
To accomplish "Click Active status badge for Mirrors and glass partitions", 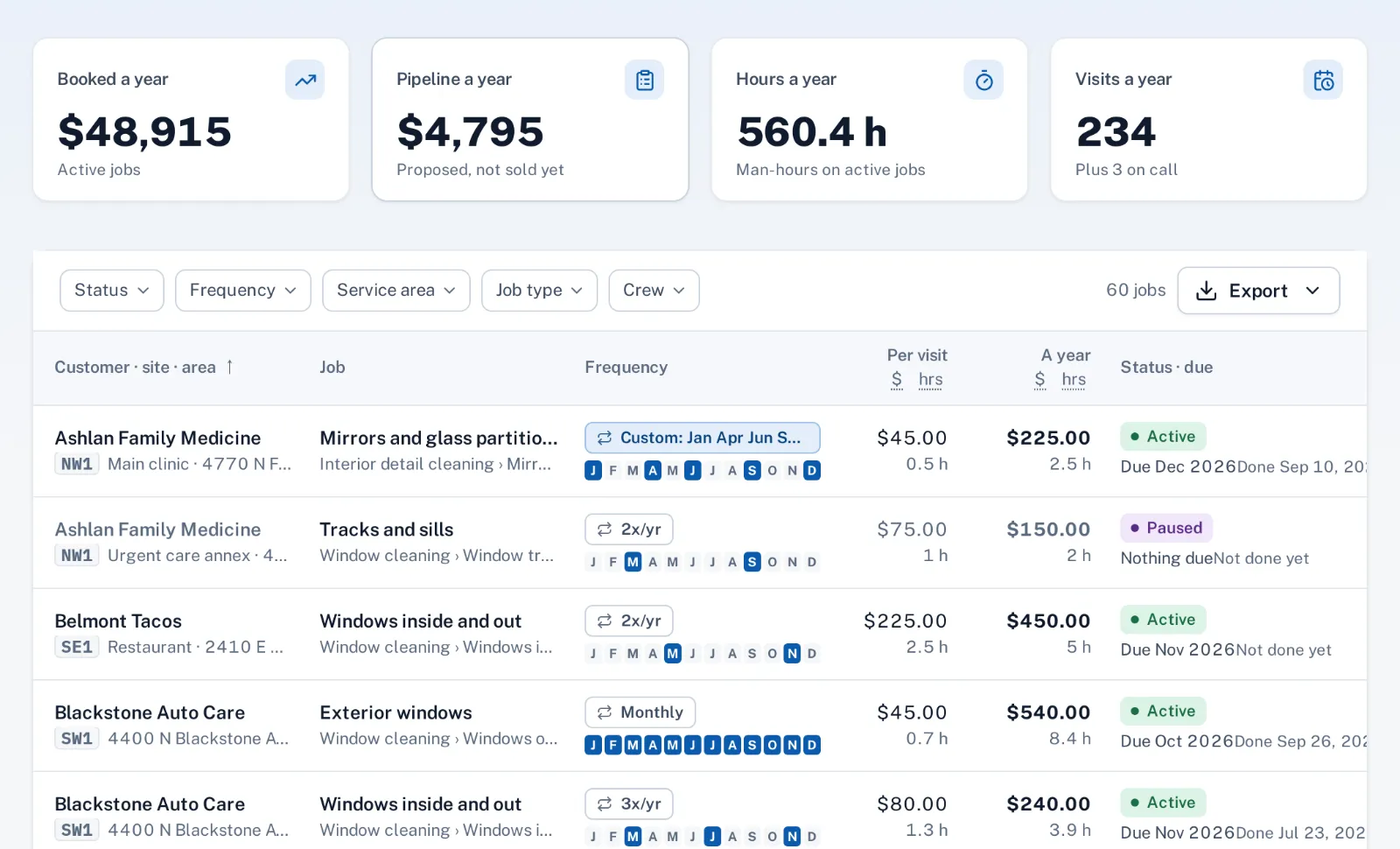I will pyautogui.click(x=1164, y=437).
